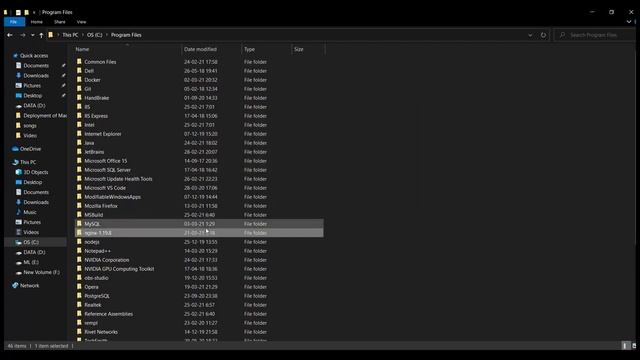Screen dimensions: 640x360
Task: Select New Volume (F:) in sidebar
Action: (x=41, y=272)
